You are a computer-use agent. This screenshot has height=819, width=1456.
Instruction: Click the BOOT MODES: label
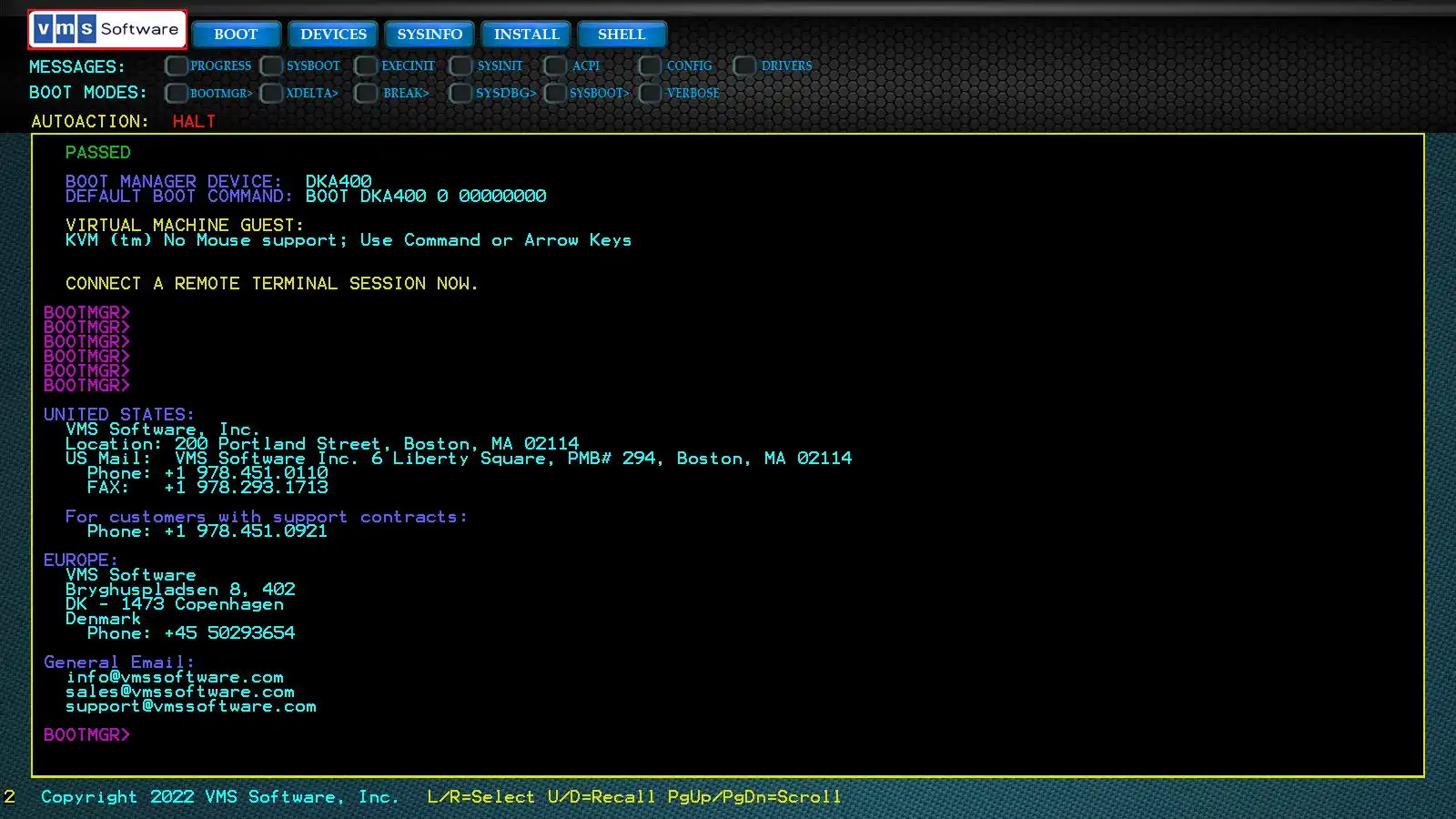(88, 93)
